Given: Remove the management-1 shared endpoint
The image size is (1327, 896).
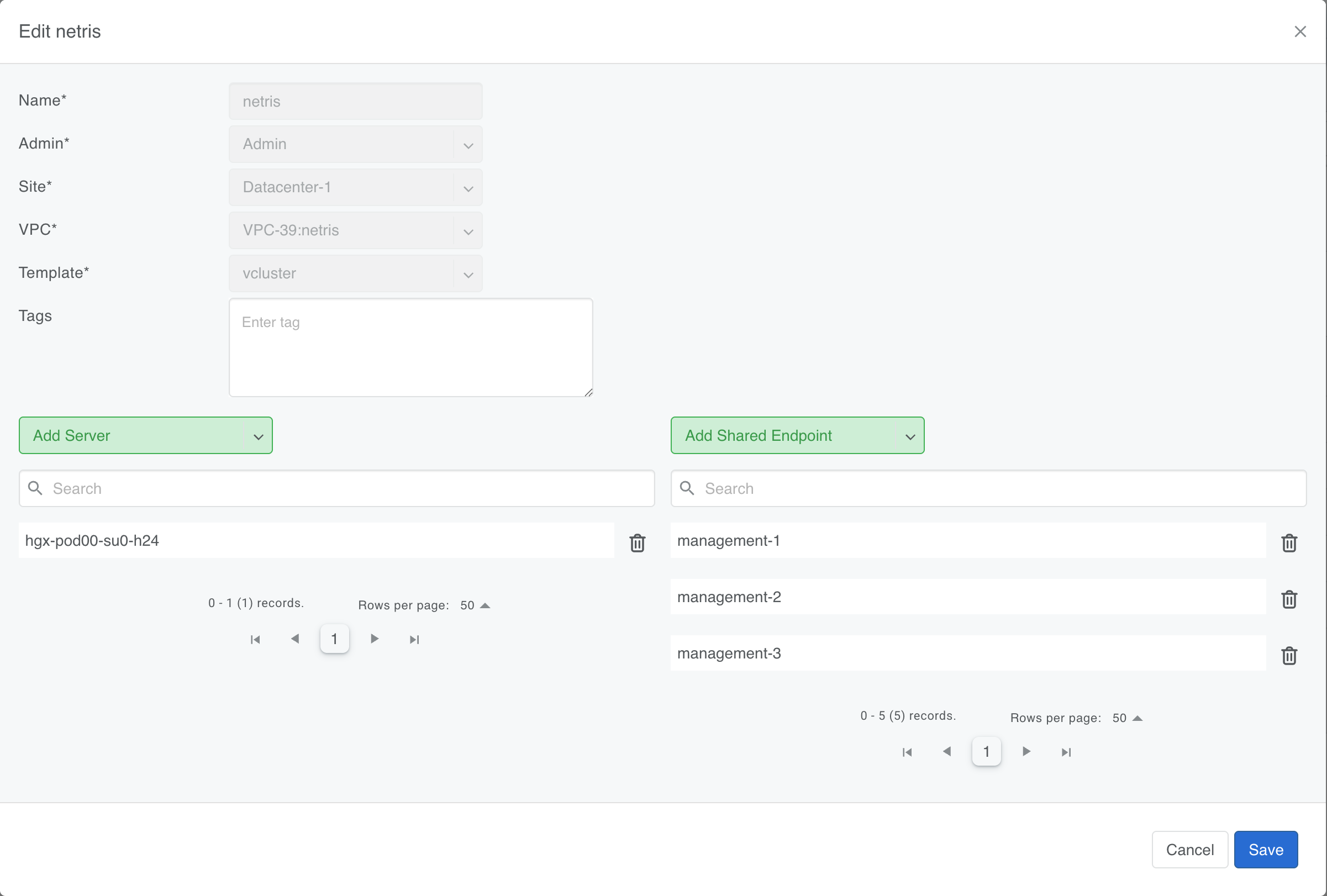Looking at the screenshot, I should pos(1289,543).
